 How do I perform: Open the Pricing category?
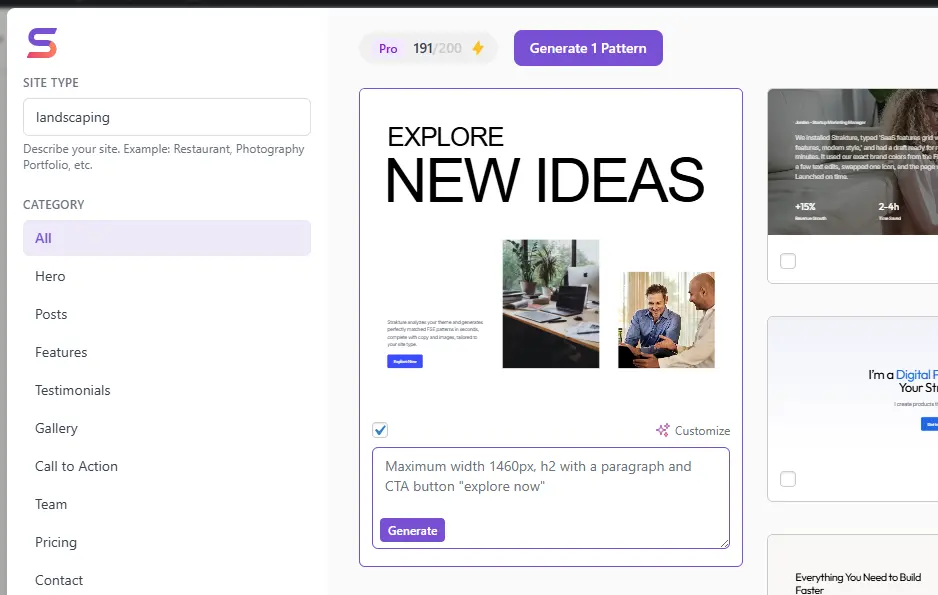click(56, 542)
